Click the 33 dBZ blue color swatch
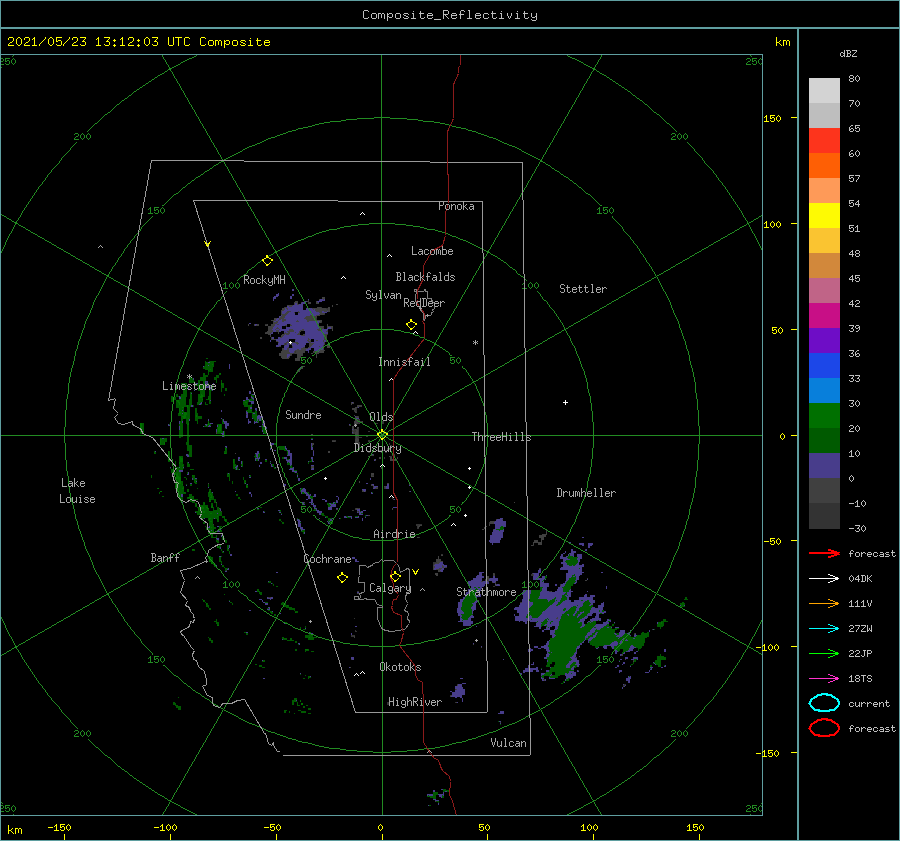This screenshot has height=841, width=900. [x=824, y=390]
